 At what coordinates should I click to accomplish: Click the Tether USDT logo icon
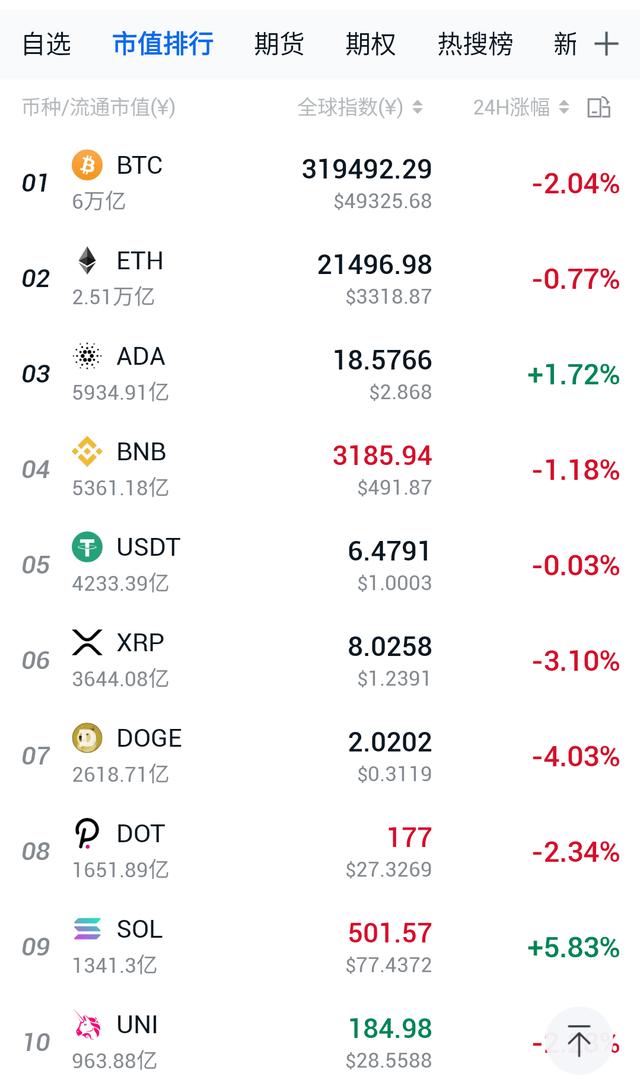point(87,547)
